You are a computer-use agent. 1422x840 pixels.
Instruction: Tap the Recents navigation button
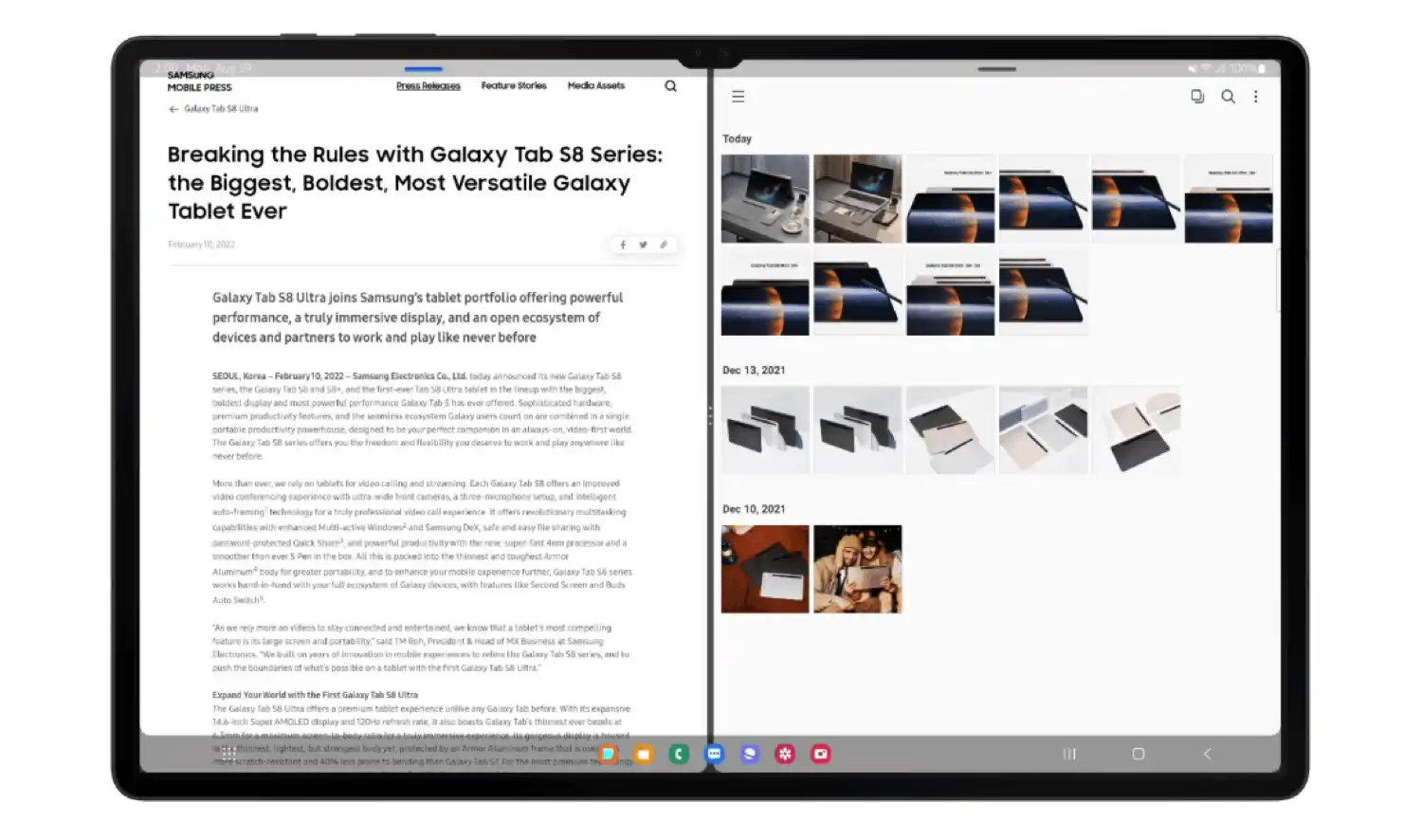point(1069,755)
